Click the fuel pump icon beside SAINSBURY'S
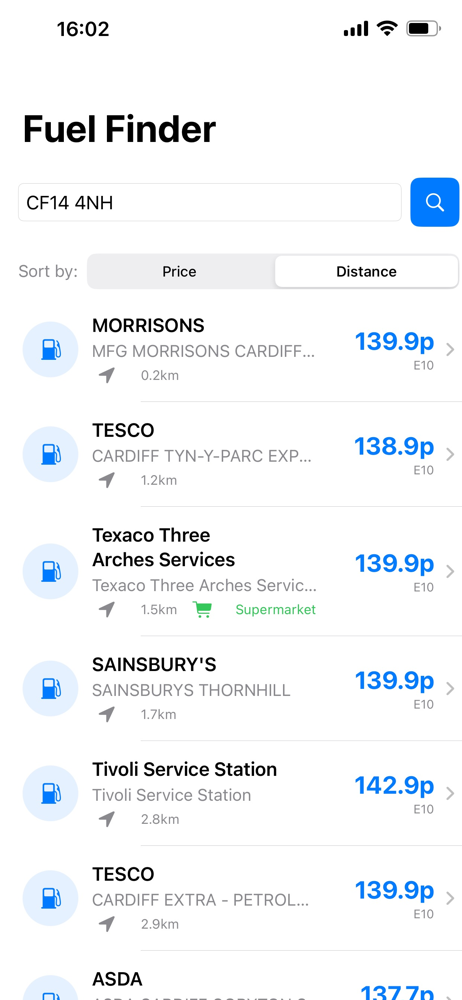 click(x=50, y=689)
